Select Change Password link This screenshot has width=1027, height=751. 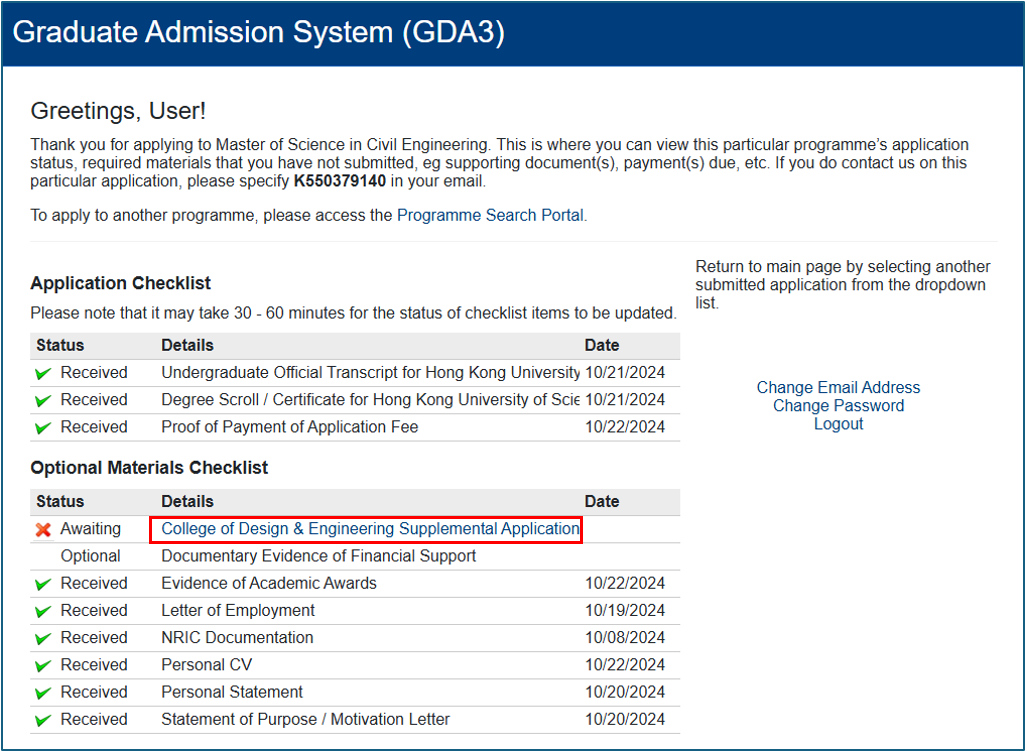point(838,406)
